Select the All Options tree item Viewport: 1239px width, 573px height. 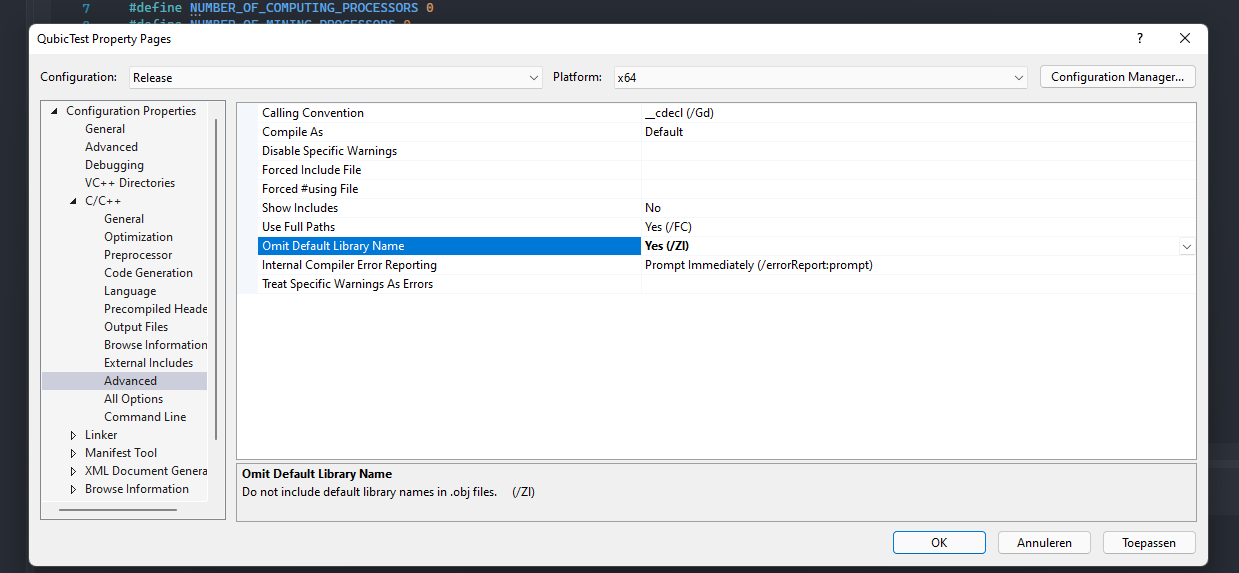click(133, 399)
